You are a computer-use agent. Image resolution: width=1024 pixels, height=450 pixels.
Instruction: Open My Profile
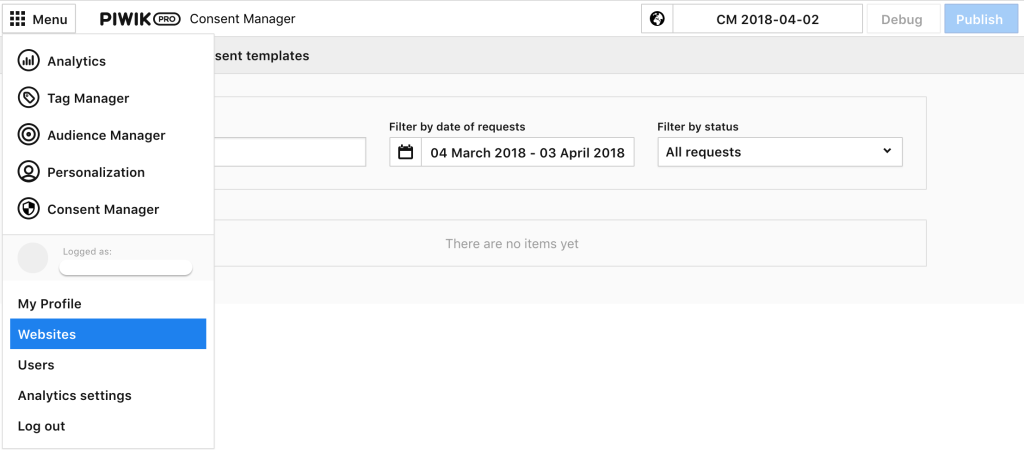(x=50, y=304)
